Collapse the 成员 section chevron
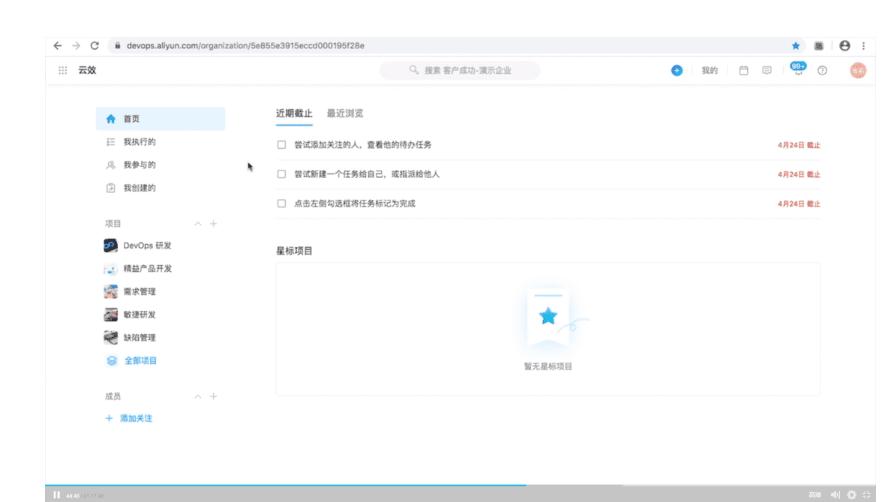Image resolution: width=885 pixels, height=502 pixels. tap(198, 397)
